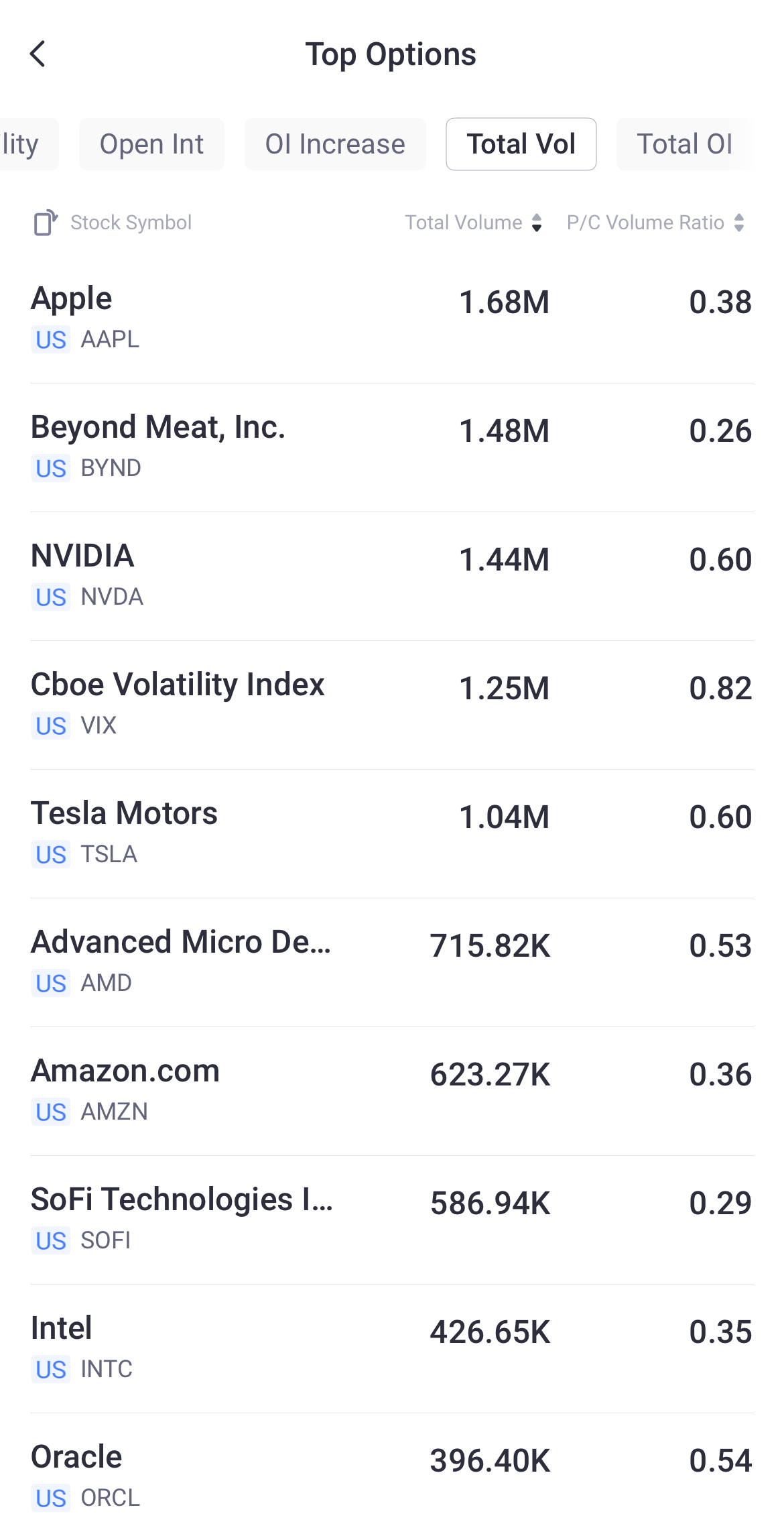Open the Apple AAPL options row
The image size is (784, 1534).
[x=392, y=318]
